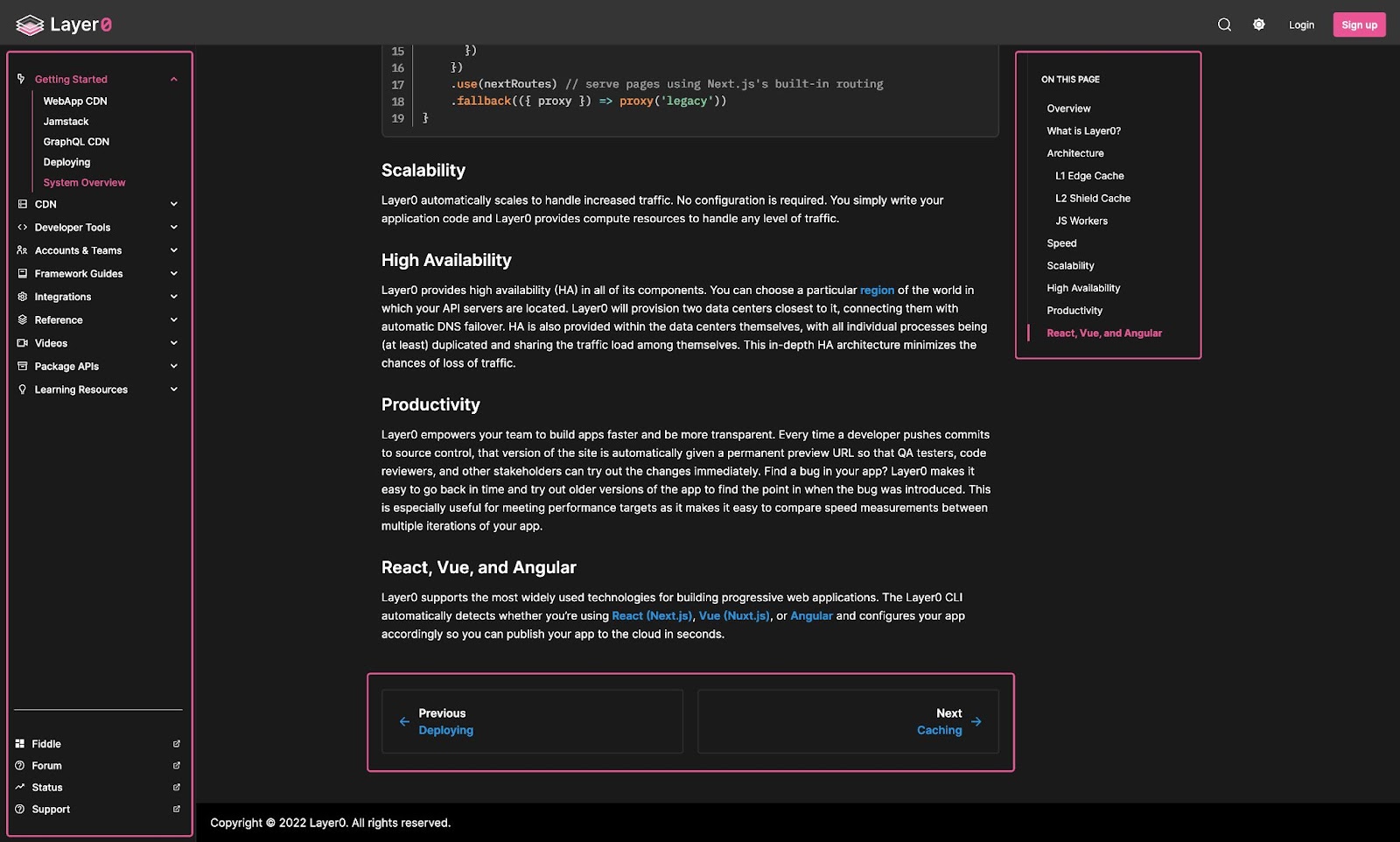Screen dimensions: 1400x842
Task: Expand the Developer Tools chevron
Action: click(x=174, y=227)
